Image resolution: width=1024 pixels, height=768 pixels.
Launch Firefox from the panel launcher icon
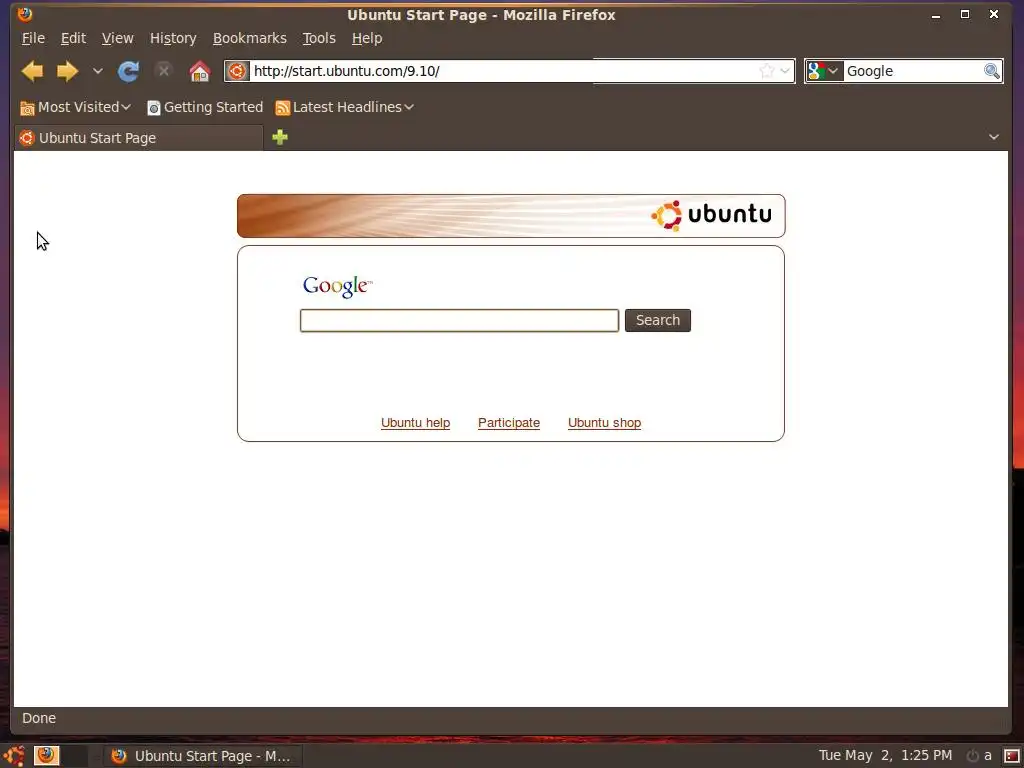click(46, 755)
